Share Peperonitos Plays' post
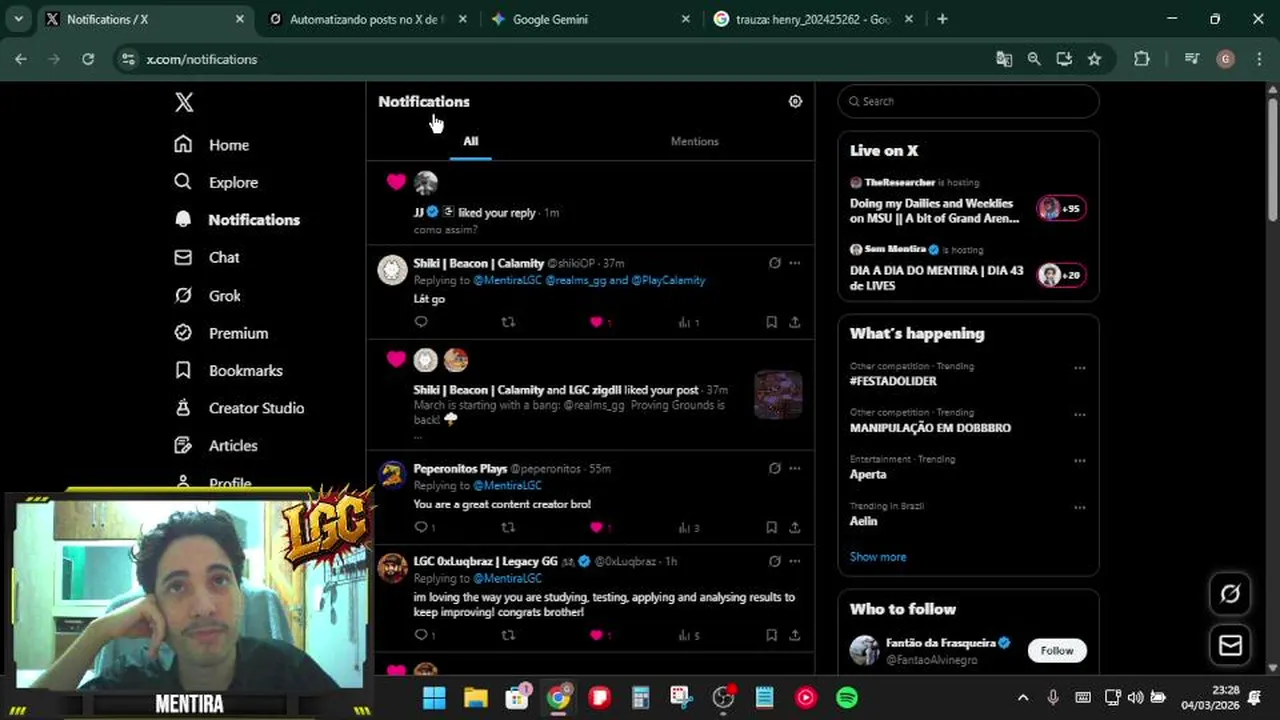The height and width of the screenshot is (720, 1280). pyautogui.click(x=794, y=527)
